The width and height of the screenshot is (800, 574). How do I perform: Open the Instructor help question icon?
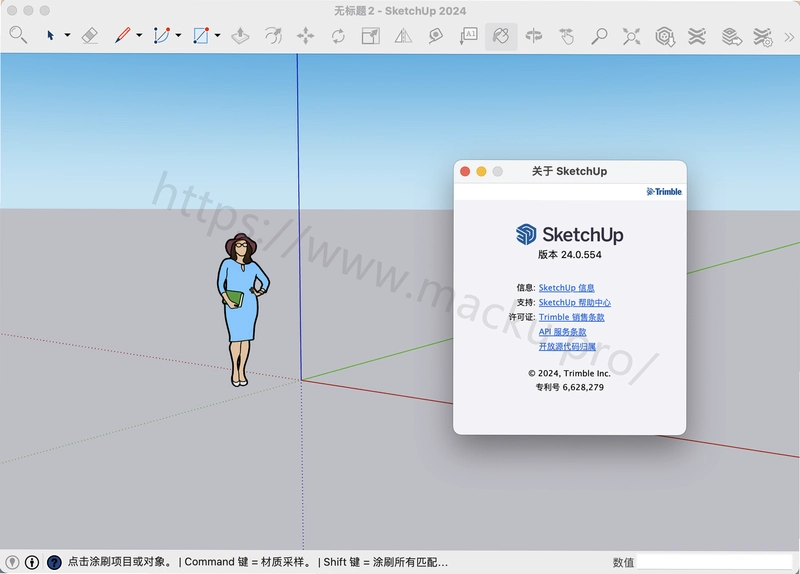pos(54,562)
